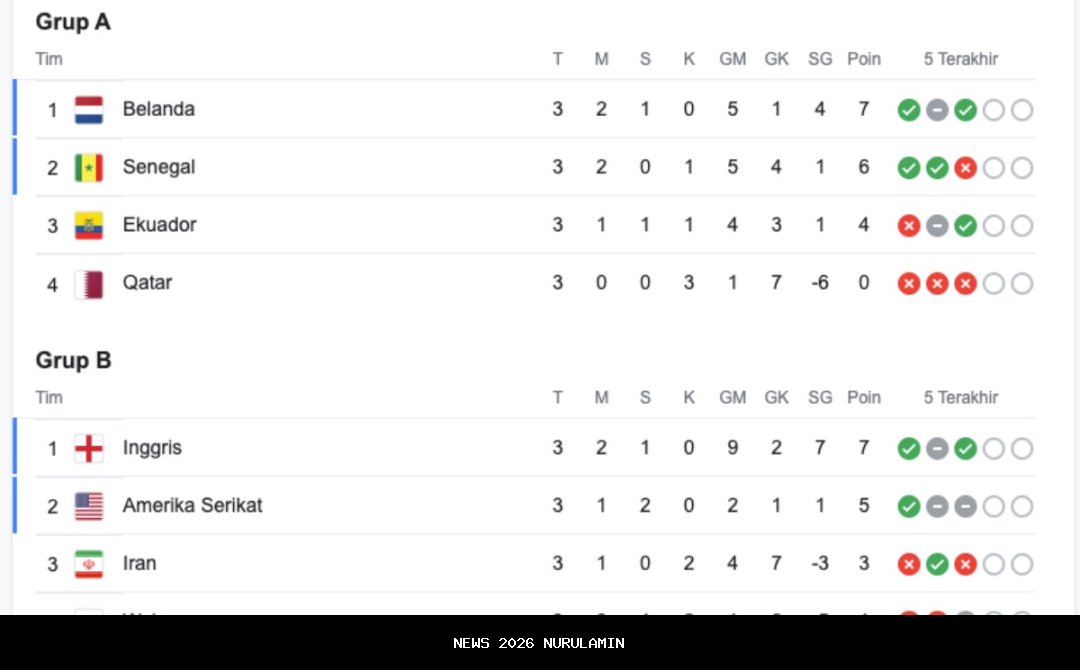
Task: Open the Senegal team page
Action: click(156, 167)
